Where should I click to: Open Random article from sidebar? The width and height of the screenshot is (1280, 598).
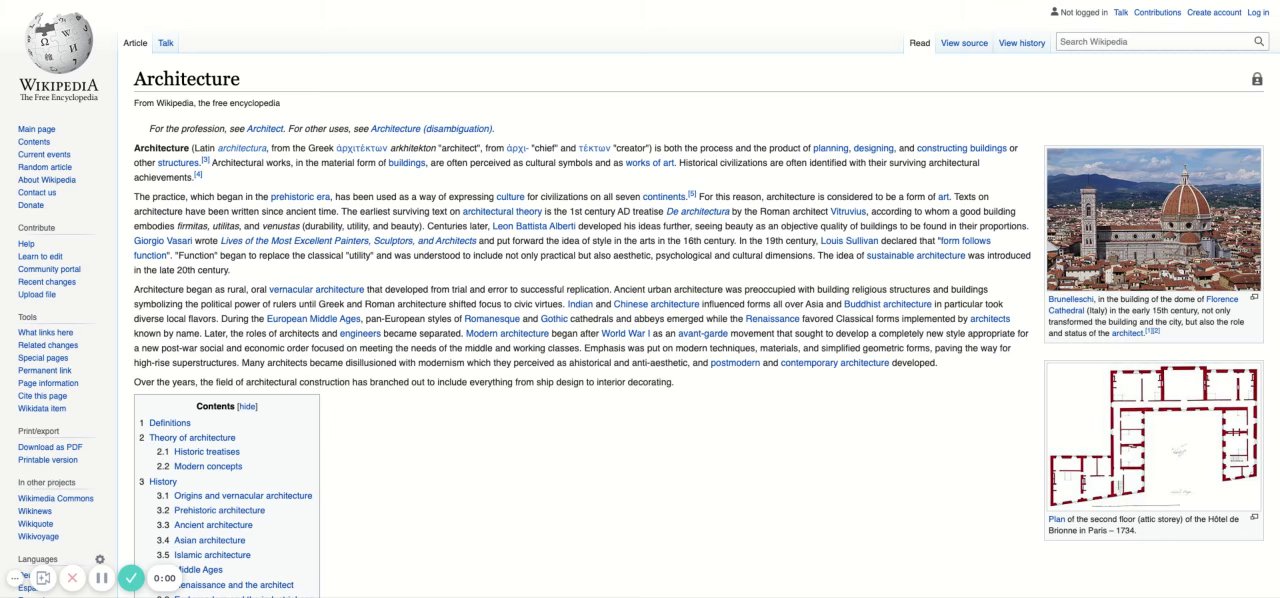[45, 167]
